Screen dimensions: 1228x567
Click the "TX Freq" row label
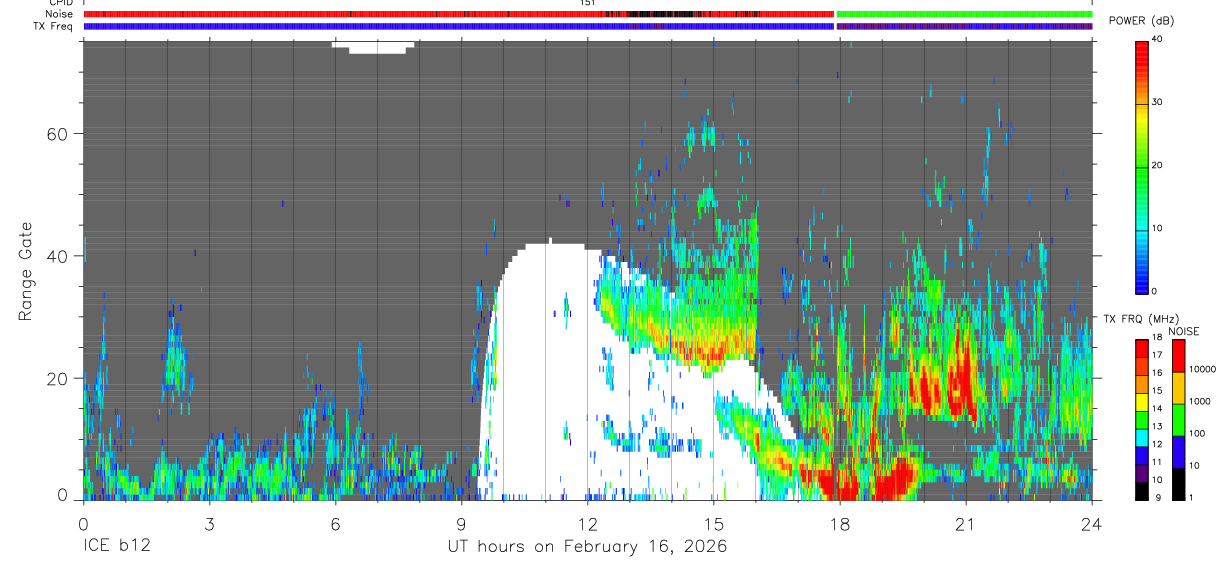[x=54, y=26]
